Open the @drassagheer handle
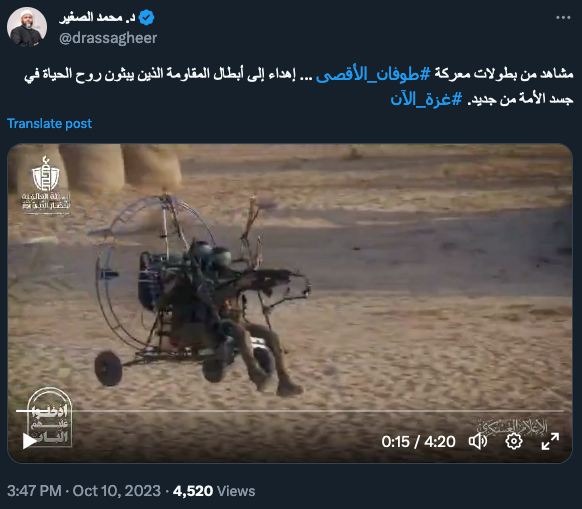Viewport: 582px width, 509px height. point(108,38)
